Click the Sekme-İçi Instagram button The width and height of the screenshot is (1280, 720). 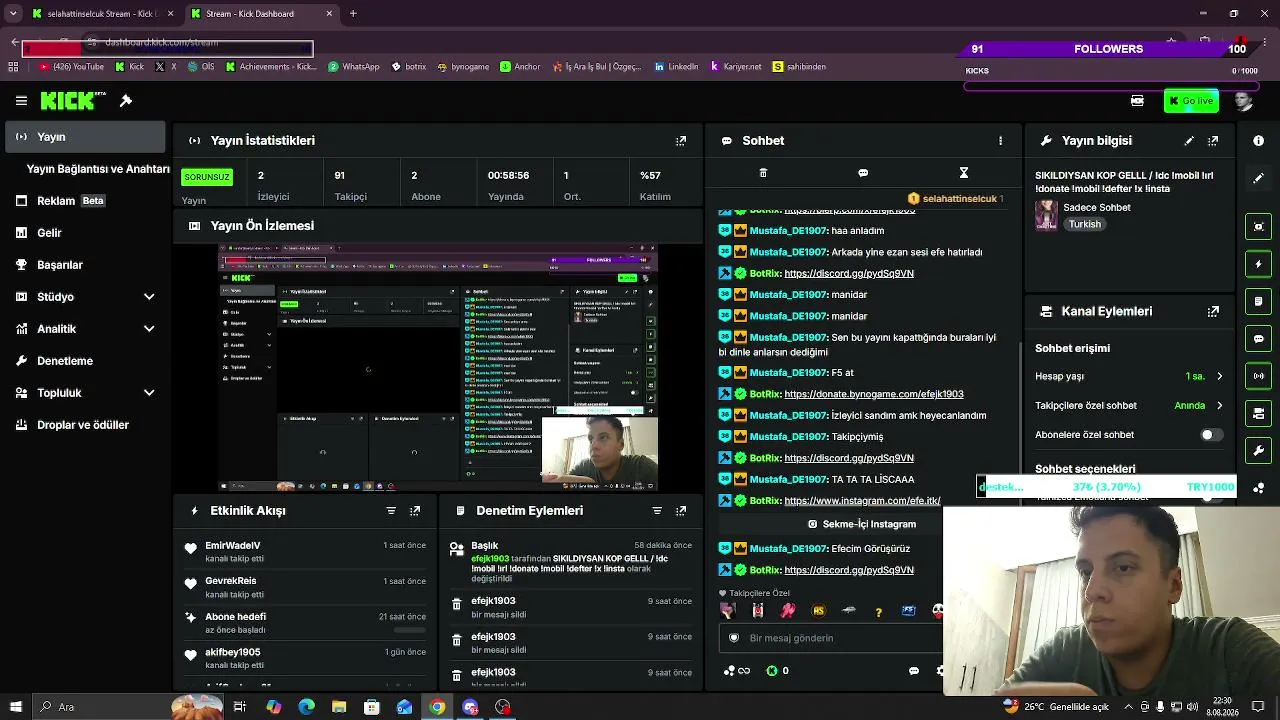pos(862,524)
